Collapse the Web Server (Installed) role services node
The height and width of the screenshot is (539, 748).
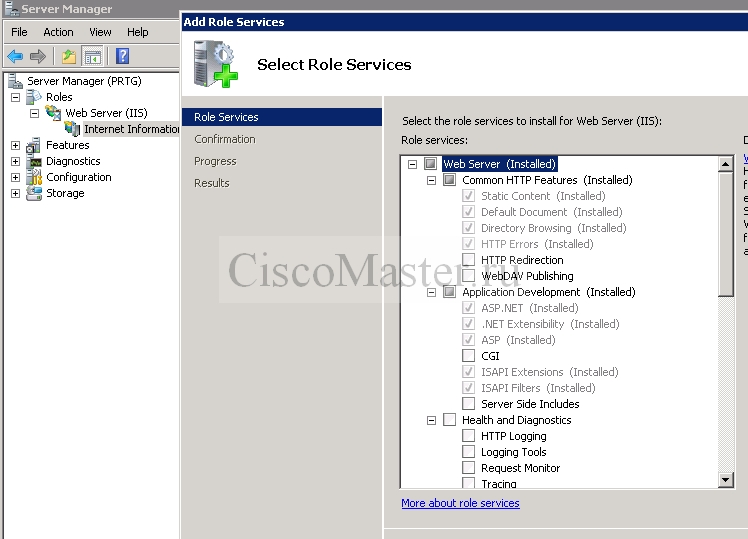coord(413,164)
